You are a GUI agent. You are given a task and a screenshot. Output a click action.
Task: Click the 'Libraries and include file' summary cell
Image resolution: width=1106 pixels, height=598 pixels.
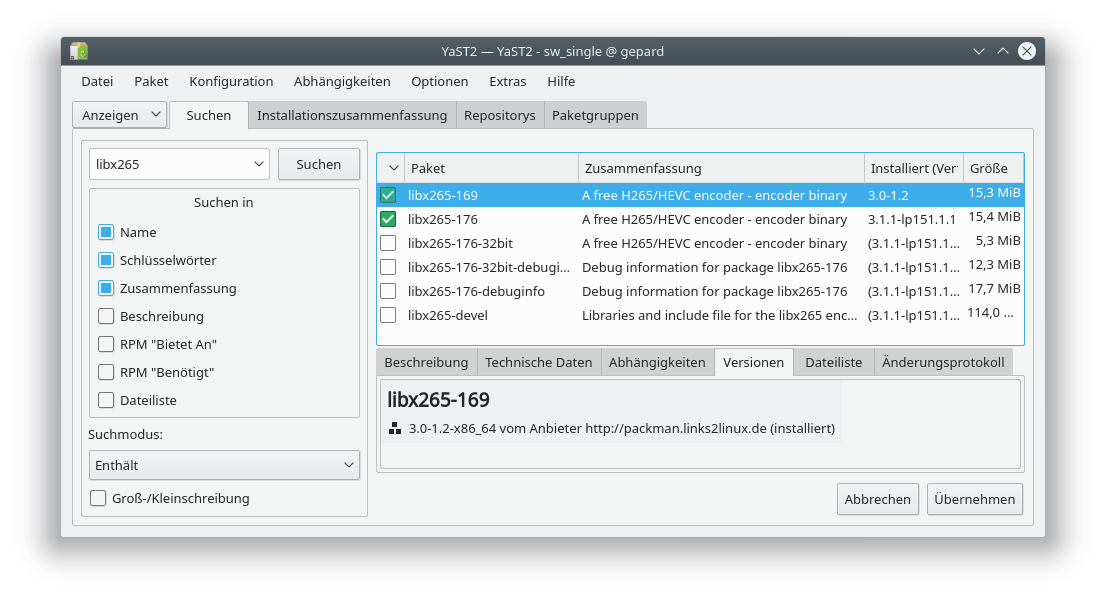tap(719, 315)
